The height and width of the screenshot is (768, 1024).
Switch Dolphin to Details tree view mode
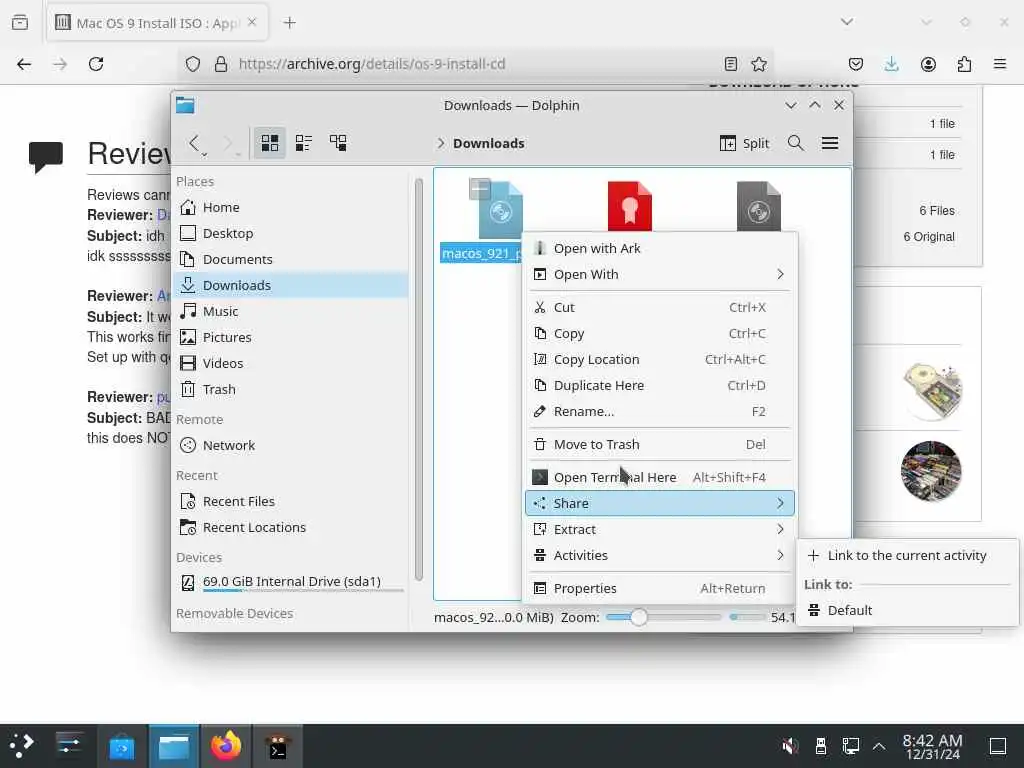(x=338, y=143)
